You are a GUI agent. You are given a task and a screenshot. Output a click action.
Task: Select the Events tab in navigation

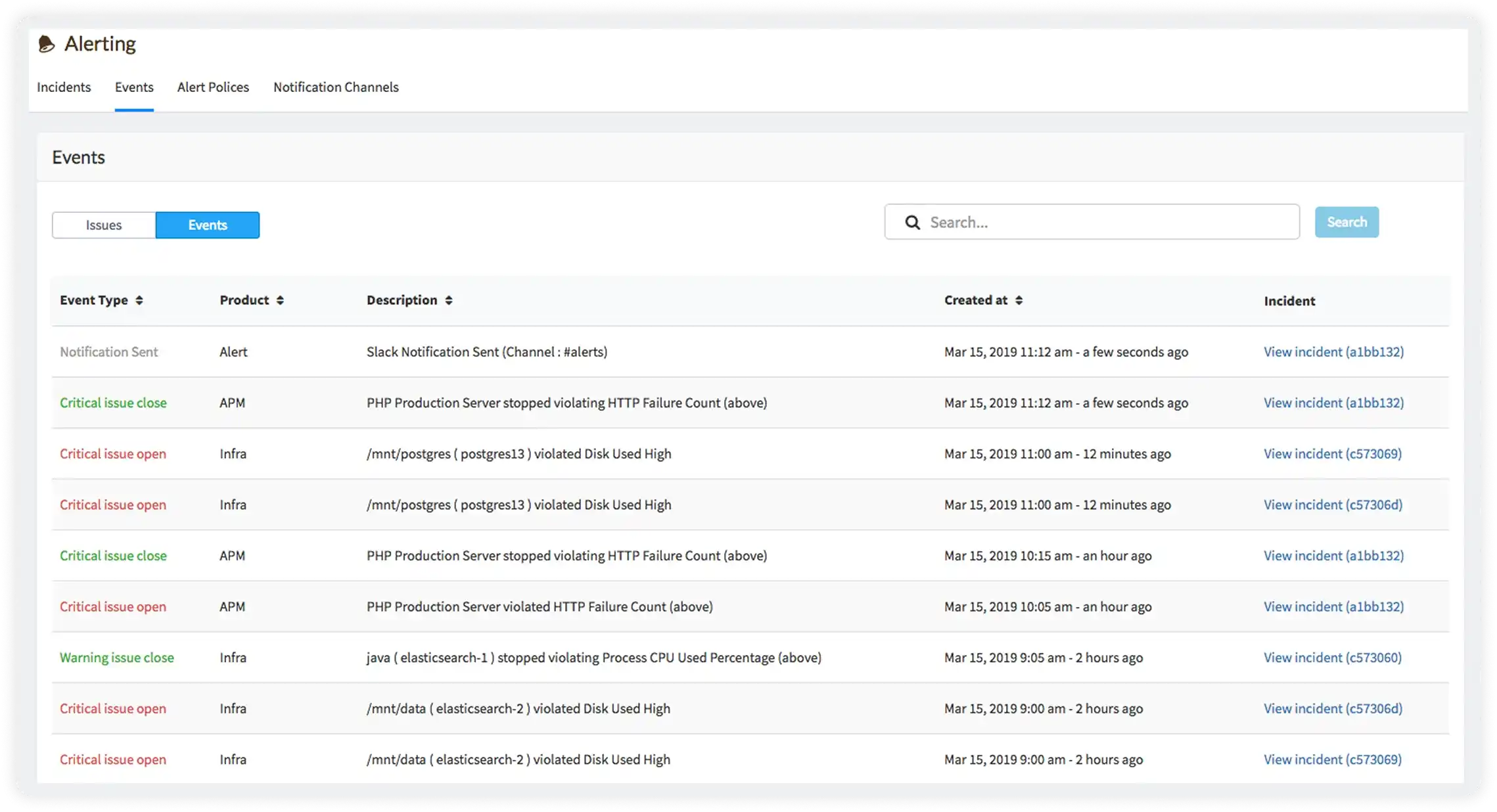tap(134, 87)
